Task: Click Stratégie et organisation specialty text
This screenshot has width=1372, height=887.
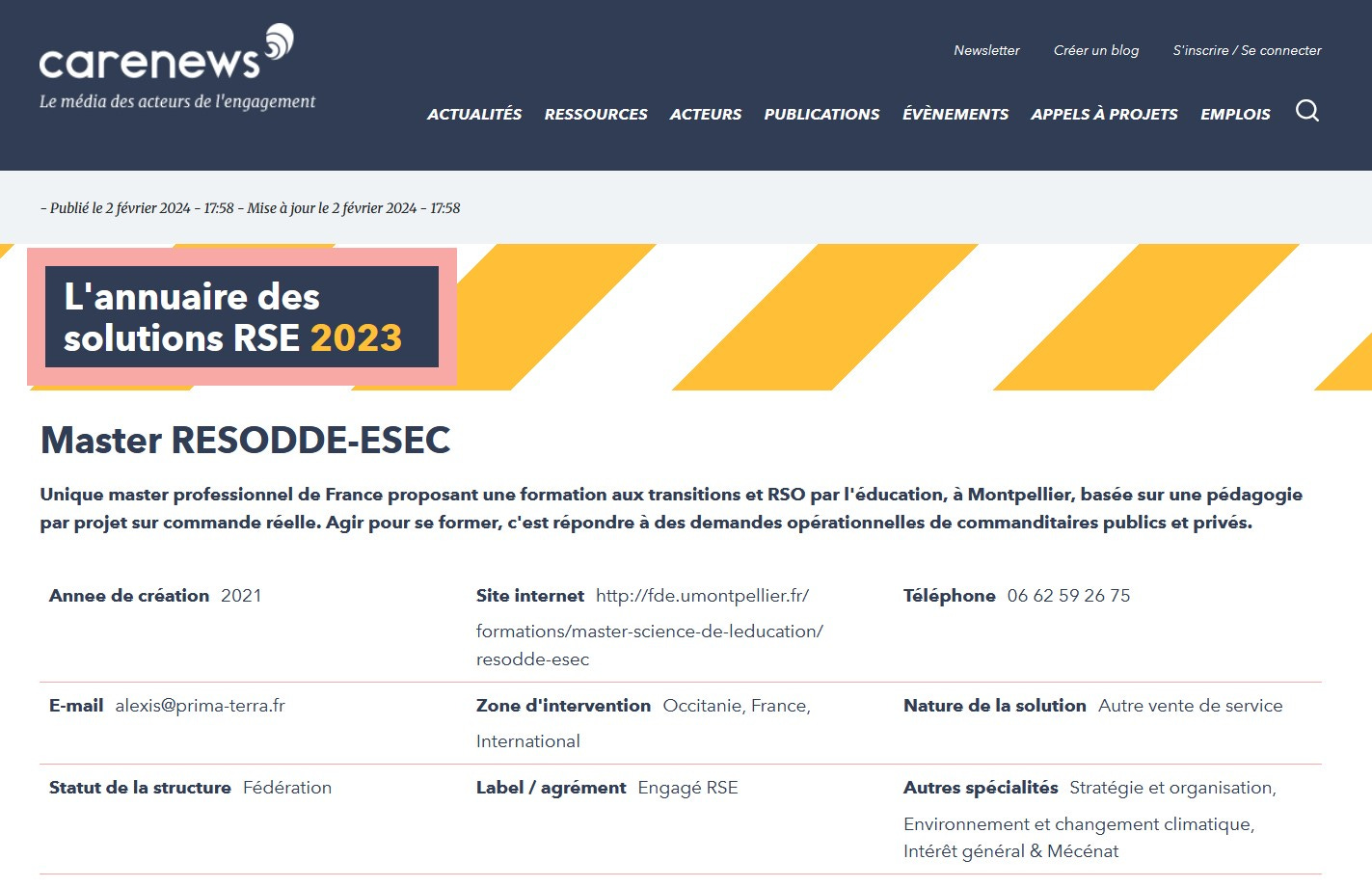Action: 1172,788
